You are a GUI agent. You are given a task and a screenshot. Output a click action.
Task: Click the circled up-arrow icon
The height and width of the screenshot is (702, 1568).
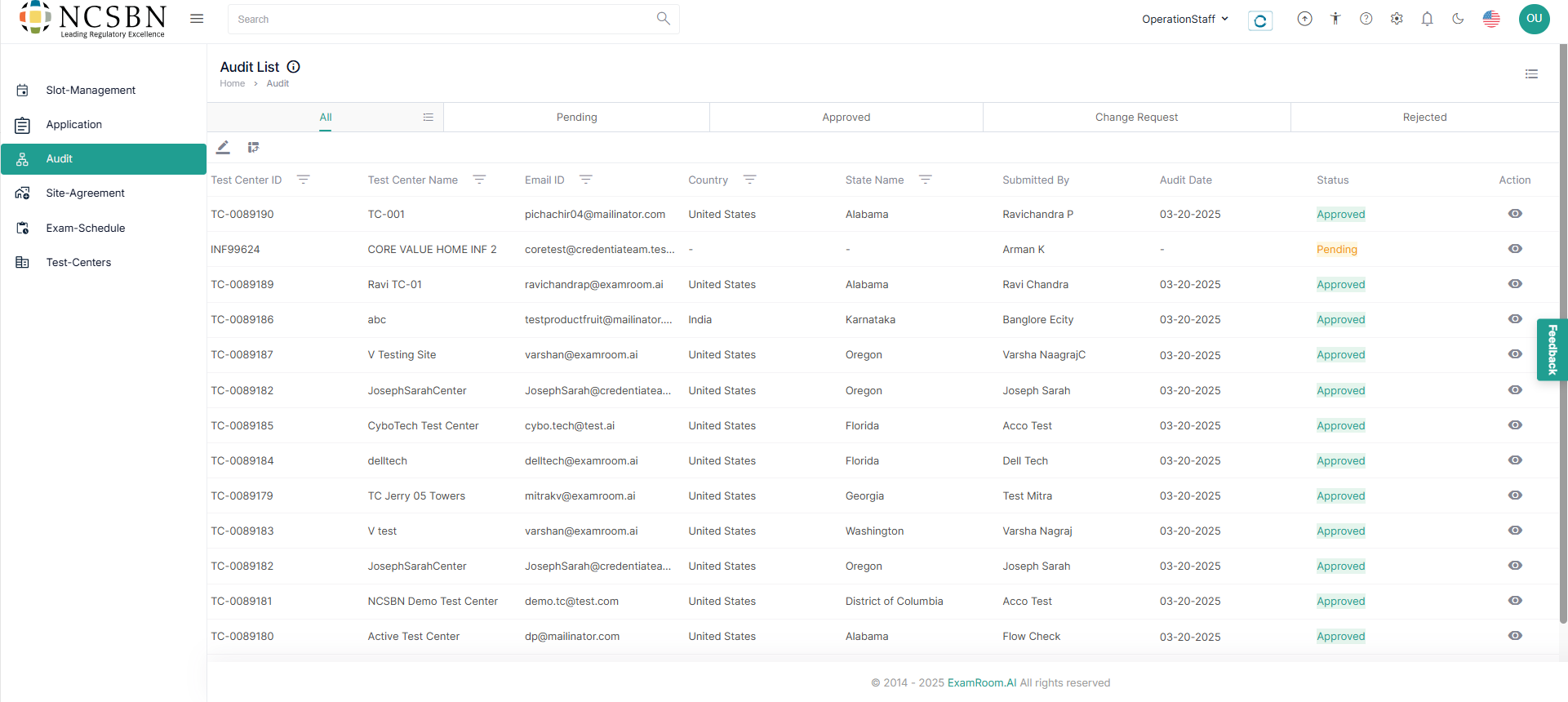(1304, 19)
